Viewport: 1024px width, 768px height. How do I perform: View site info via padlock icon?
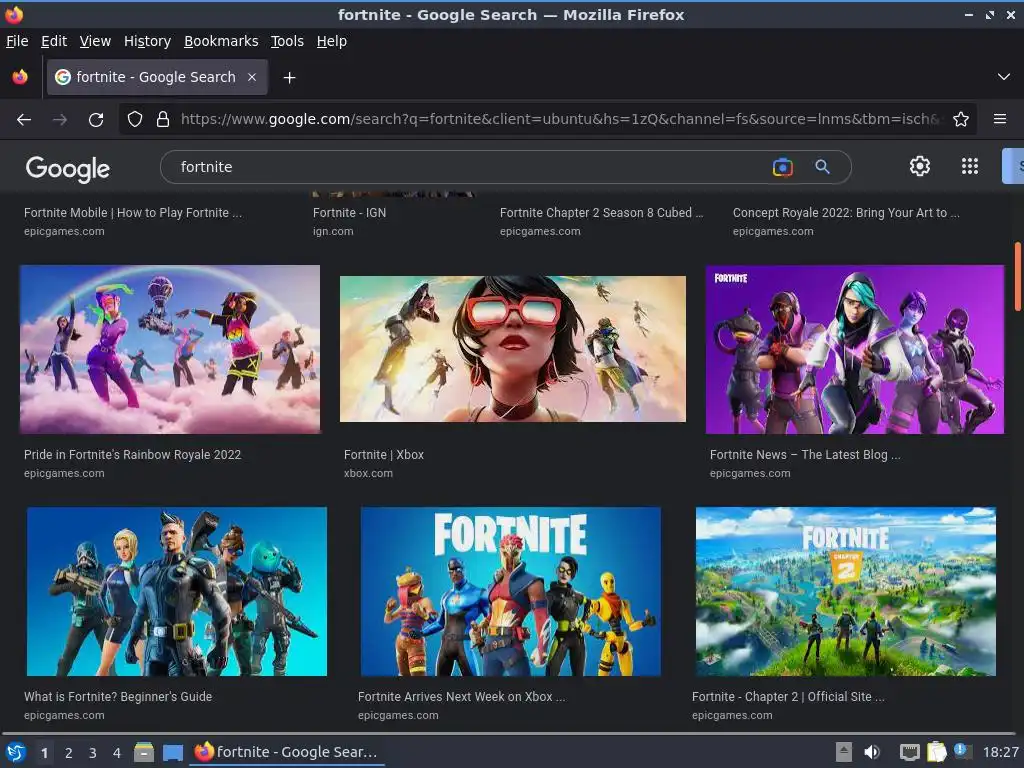[x=163, y=120]
